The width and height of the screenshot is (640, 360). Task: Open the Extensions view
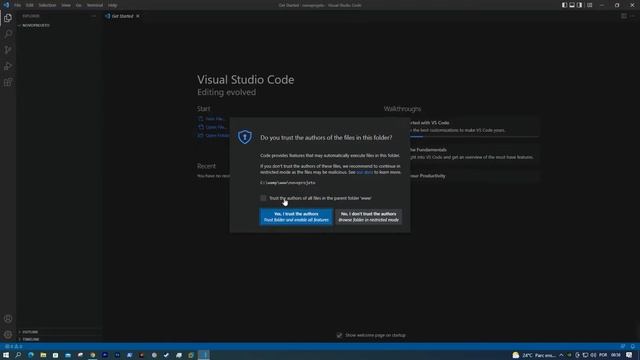tap(8, 82)
